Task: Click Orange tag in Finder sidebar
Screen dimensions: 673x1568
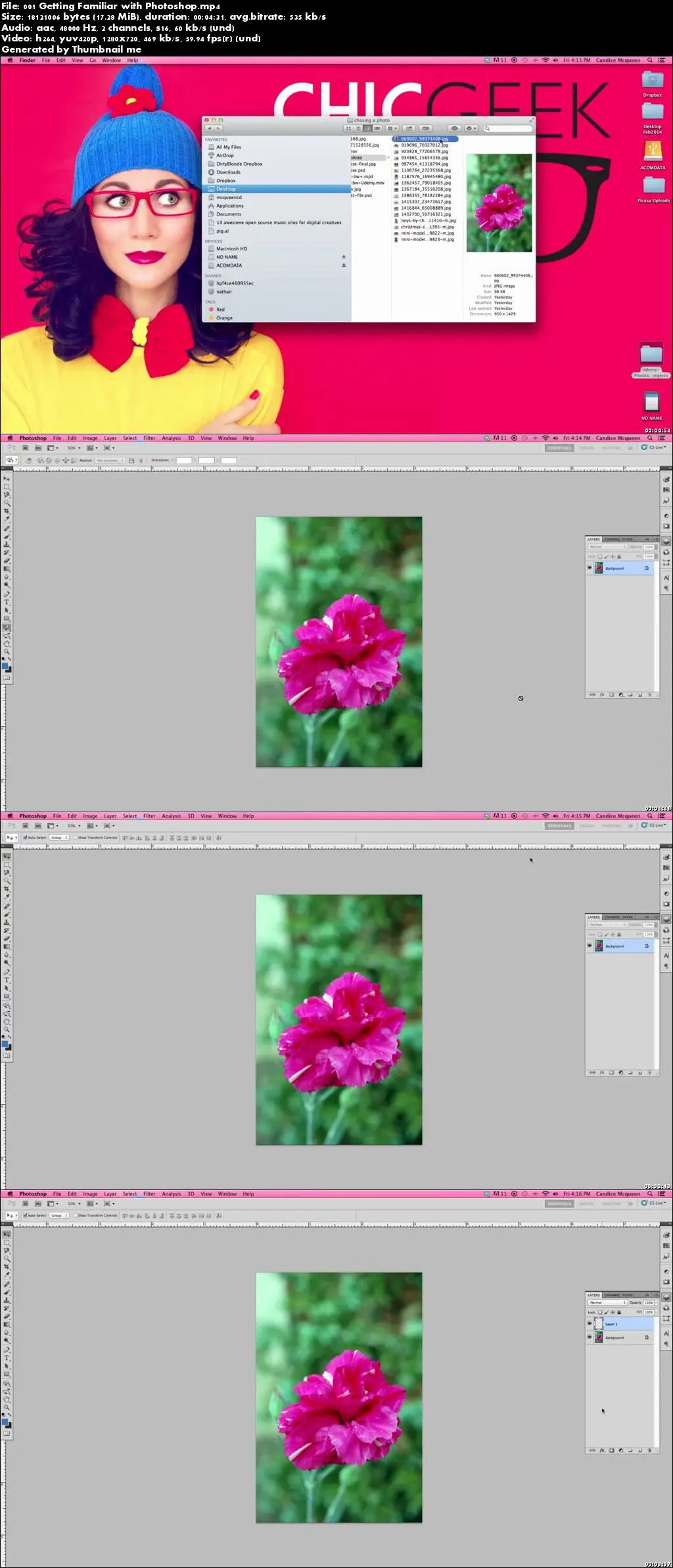Action: 224,318
